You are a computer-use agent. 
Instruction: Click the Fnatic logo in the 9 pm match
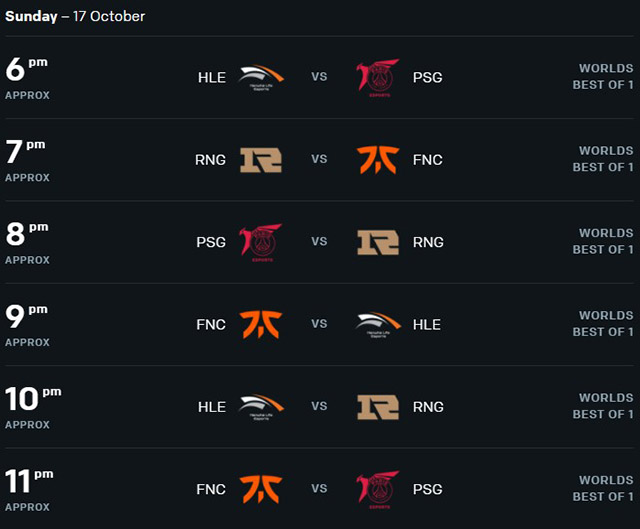tap(260, 325)
